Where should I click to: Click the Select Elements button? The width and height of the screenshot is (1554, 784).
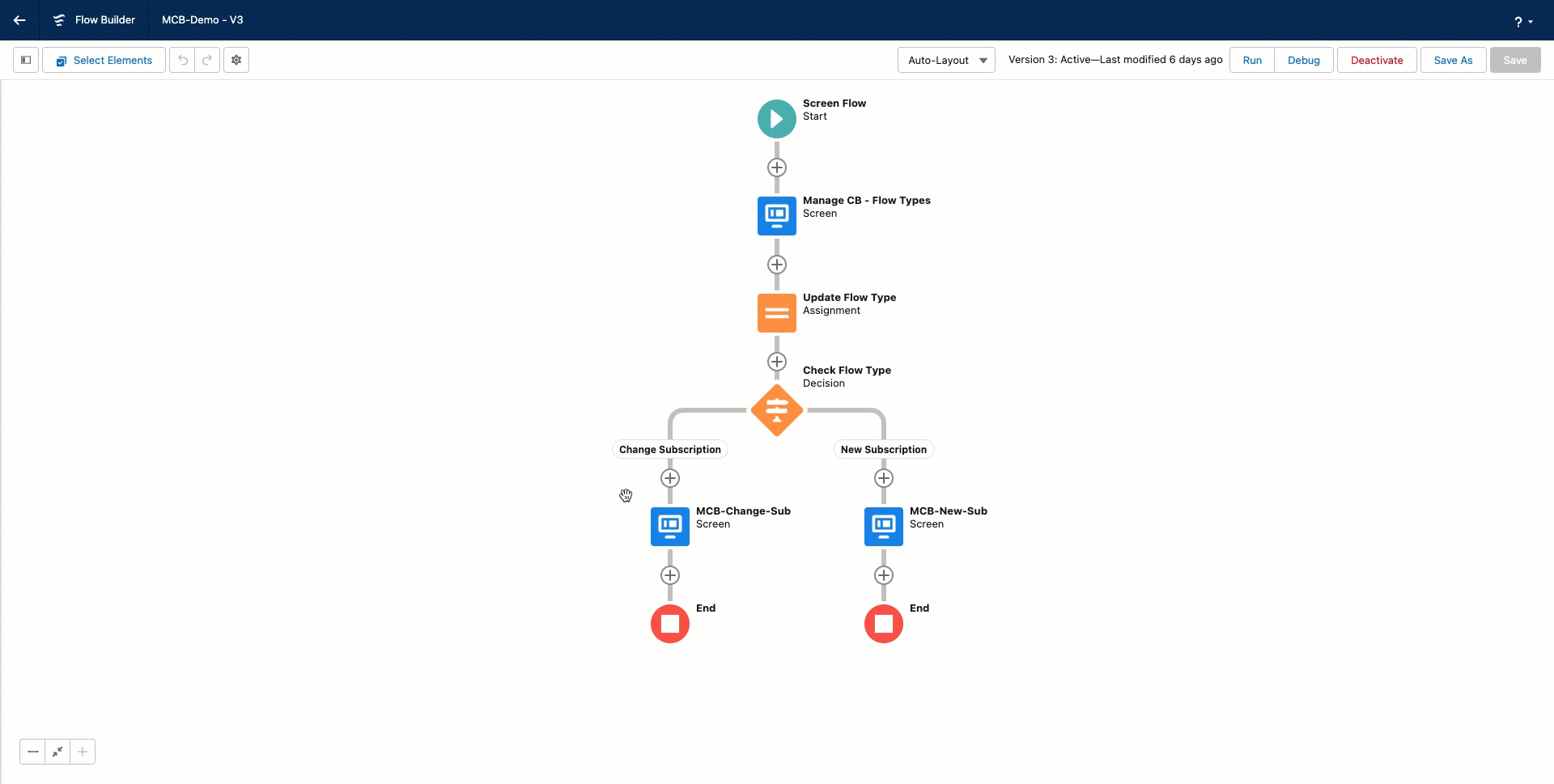tap(104, 60)
